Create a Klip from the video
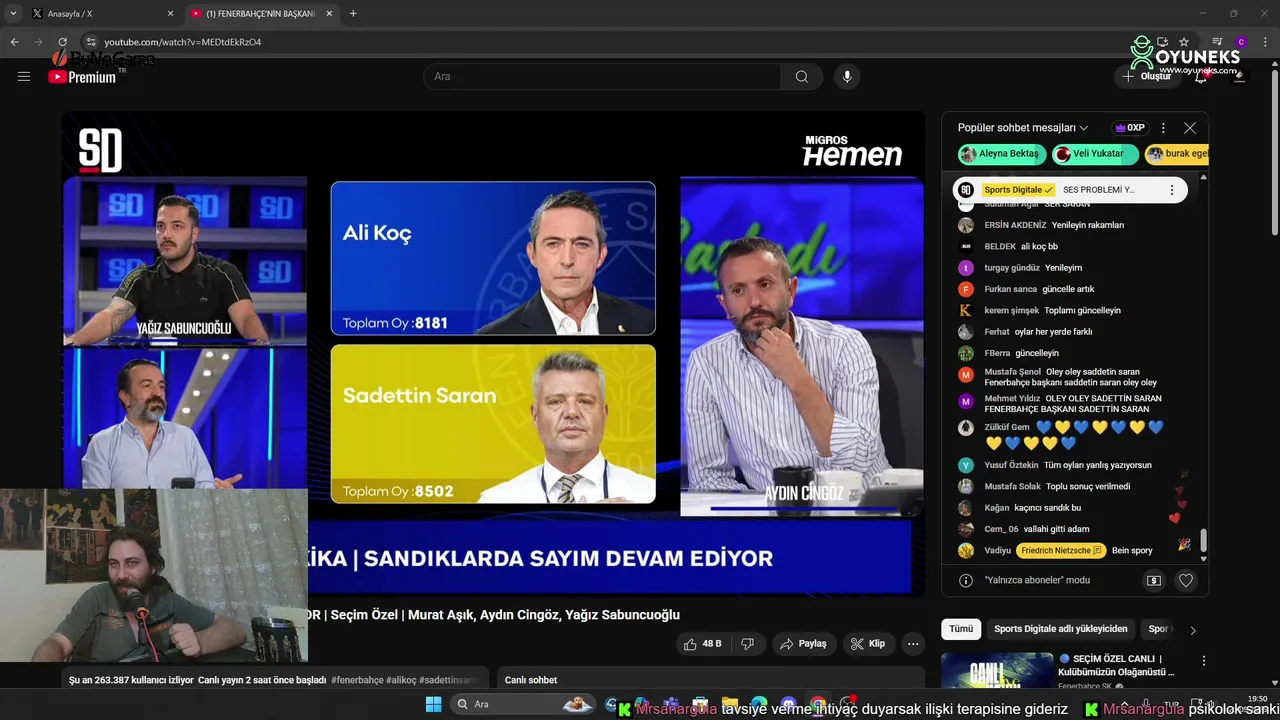This screenshot has height=720, width=1280. click(868, 644)
